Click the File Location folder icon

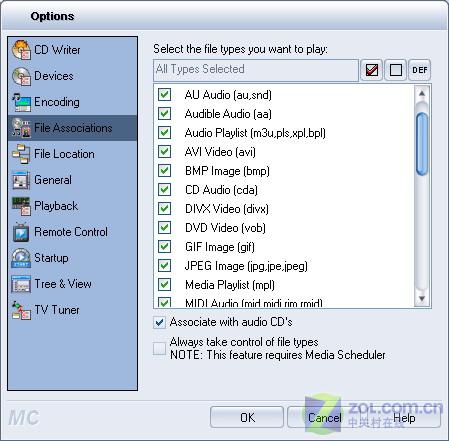pyautogui.click(x=21, y=154)
